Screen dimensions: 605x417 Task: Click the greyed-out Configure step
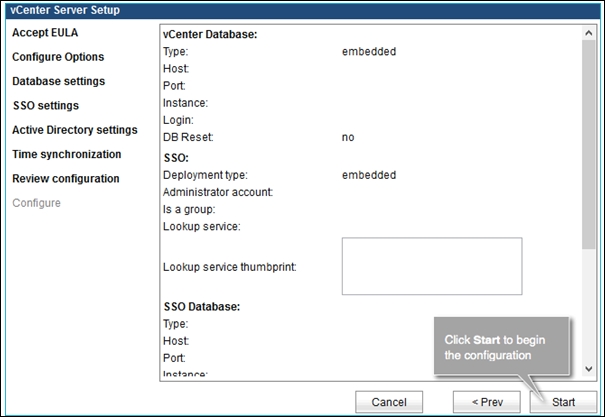(36, 203)
